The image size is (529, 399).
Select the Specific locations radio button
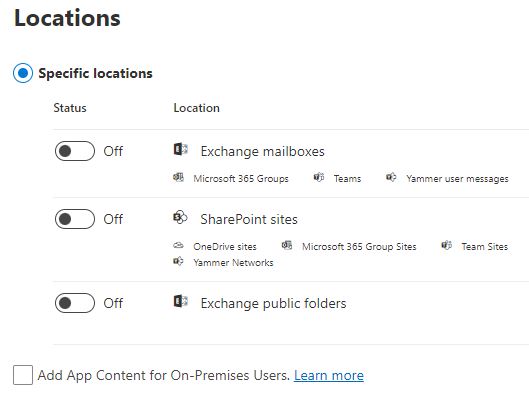pyautogui.click(x=23, y=73)
